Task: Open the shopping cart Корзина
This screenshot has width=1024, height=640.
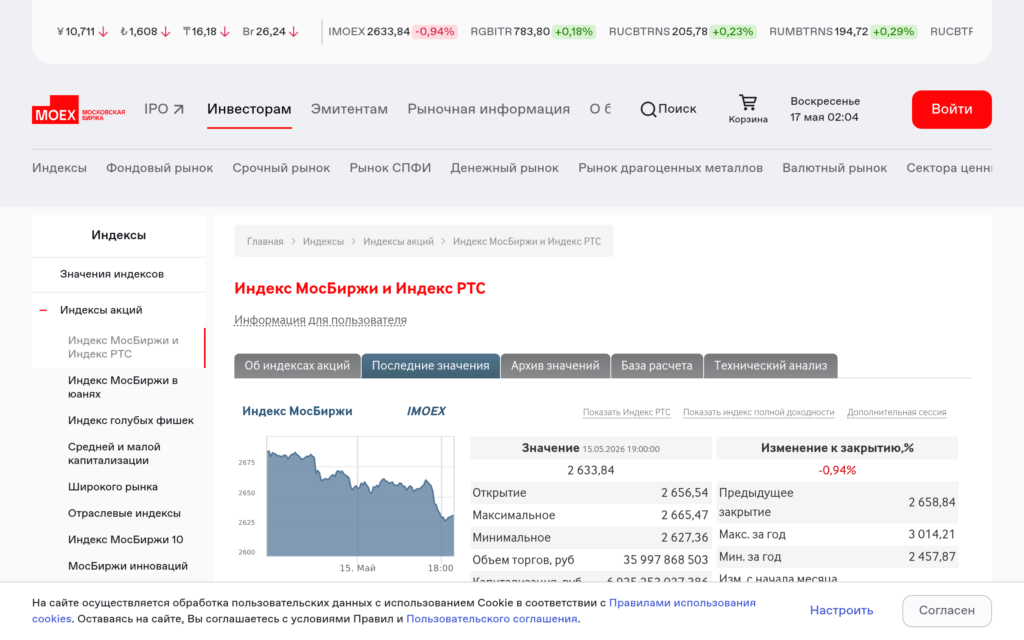Action: (748, 109)
